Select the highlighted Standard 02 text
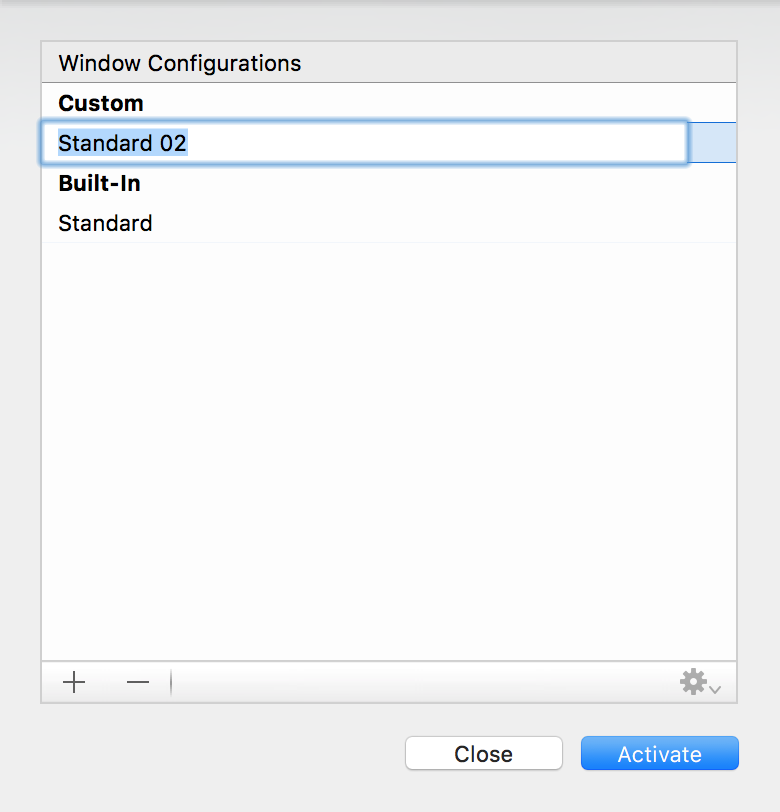 point(122,143)
